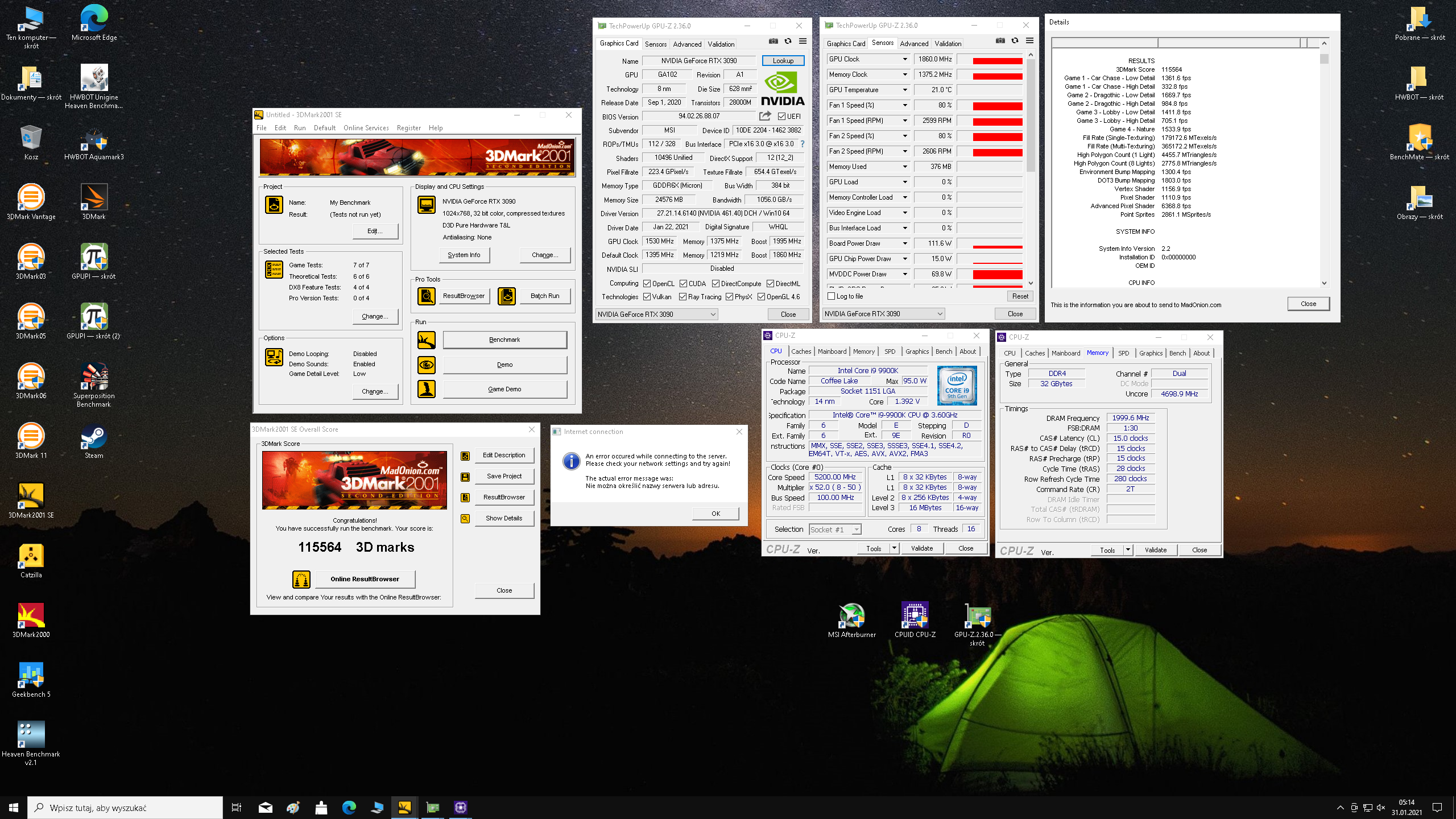
Task: Click Reset in GPU-Z Sensors window
Action: click(x=1020, y=296)
